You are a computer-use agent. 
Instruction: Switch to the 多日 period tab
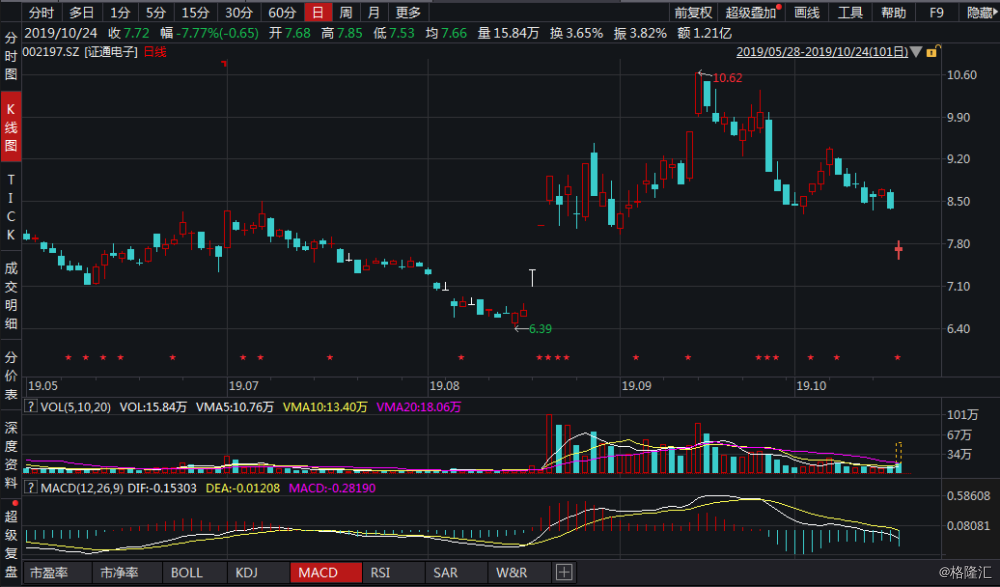point(81,12)
